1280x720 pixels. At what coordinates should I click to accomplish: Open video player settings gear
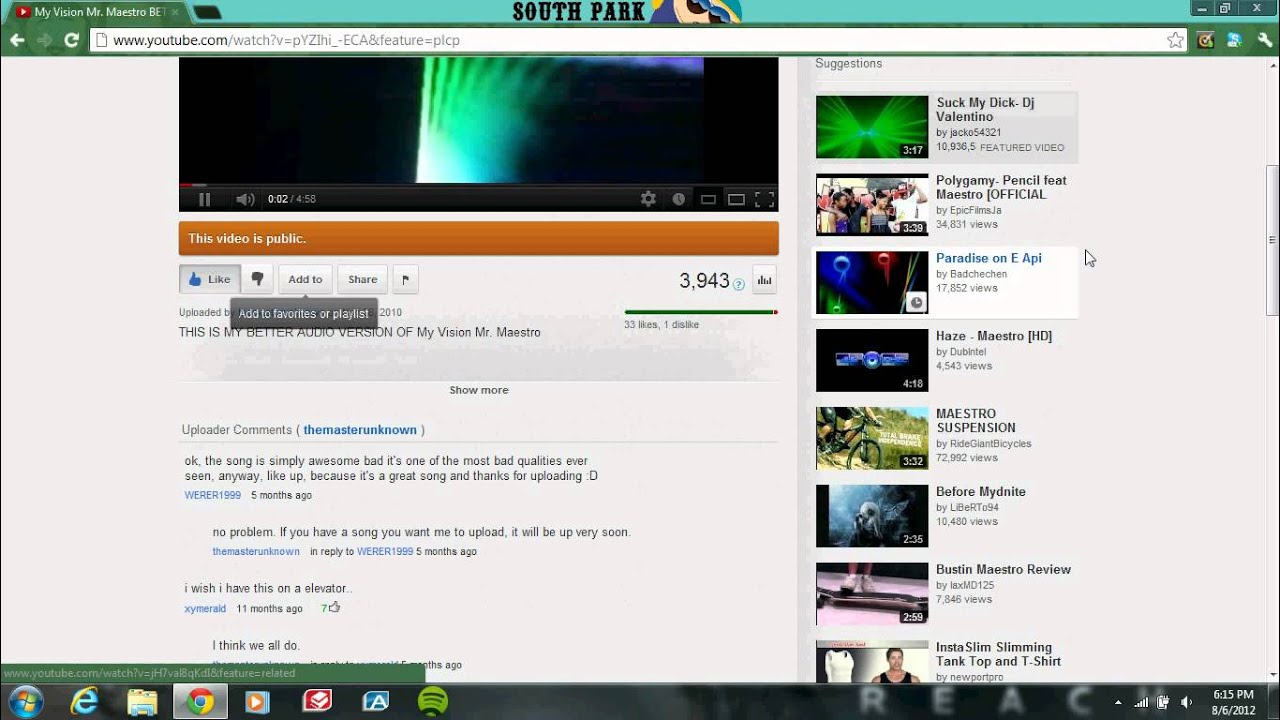(x=648, y=199)
